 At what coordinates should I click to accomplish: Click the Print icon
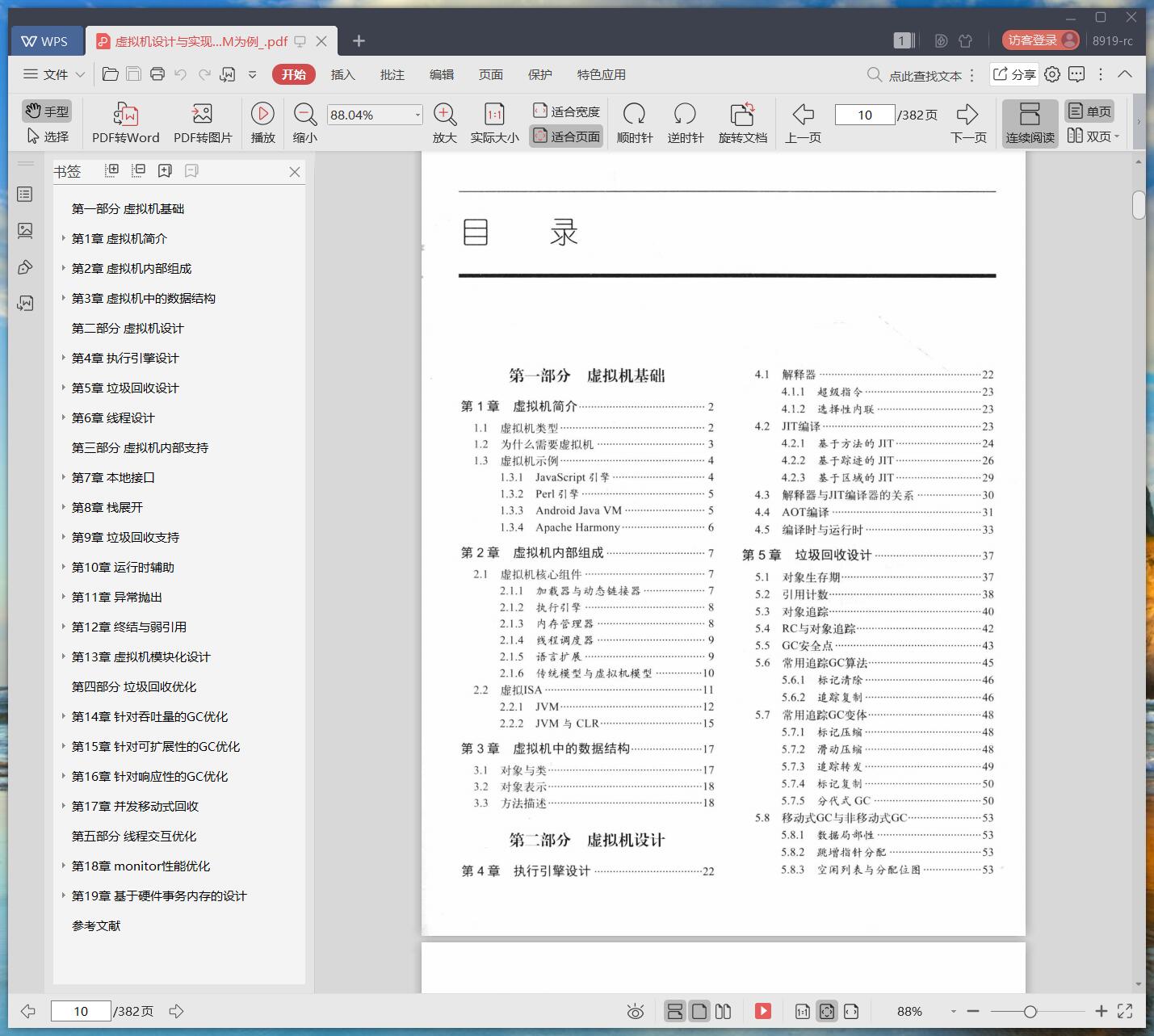click(x=157, y=74)
